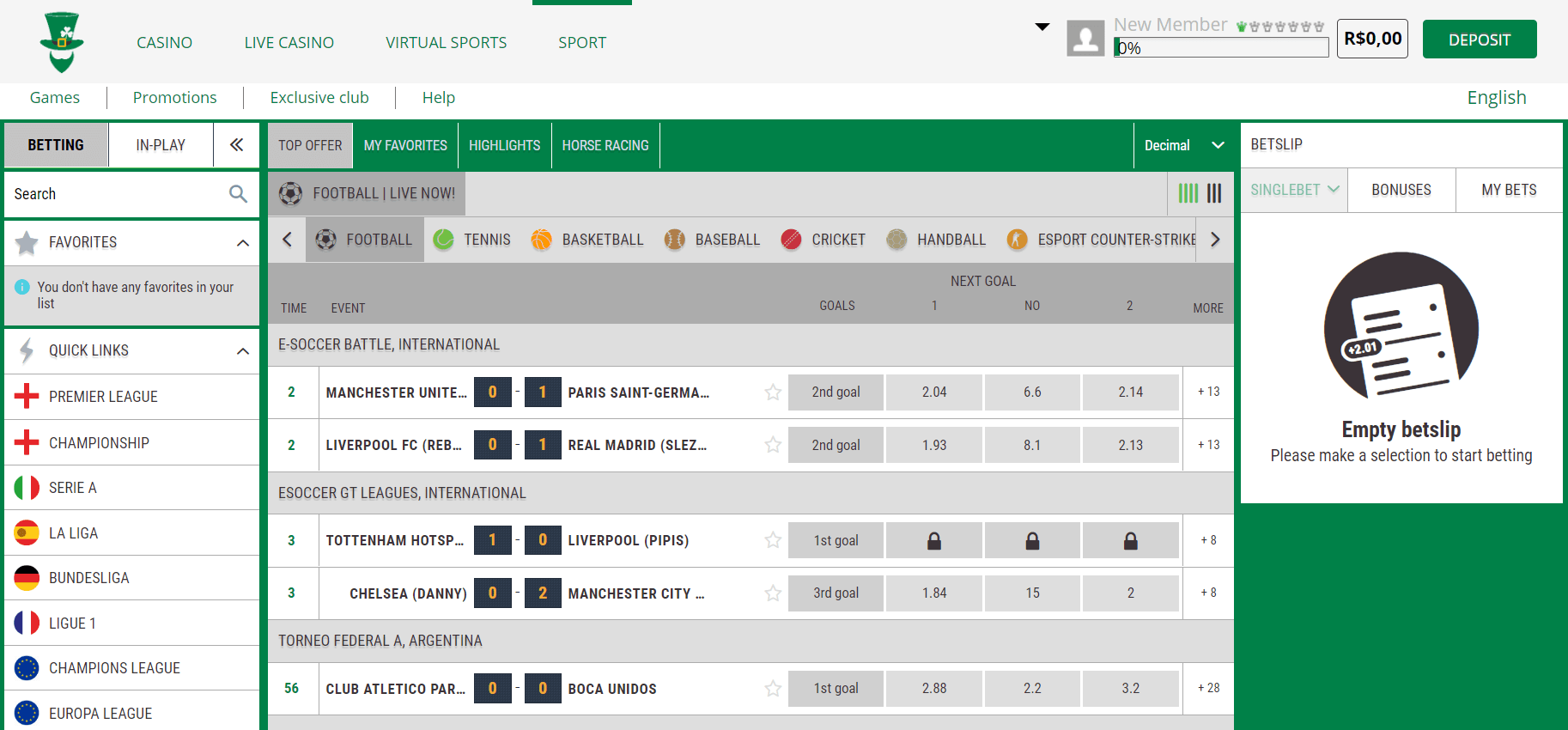The image size is (1568, 730).
Task: Favorite the Club Atletico vs Boca Unidos star
Action: click(773, 689)
